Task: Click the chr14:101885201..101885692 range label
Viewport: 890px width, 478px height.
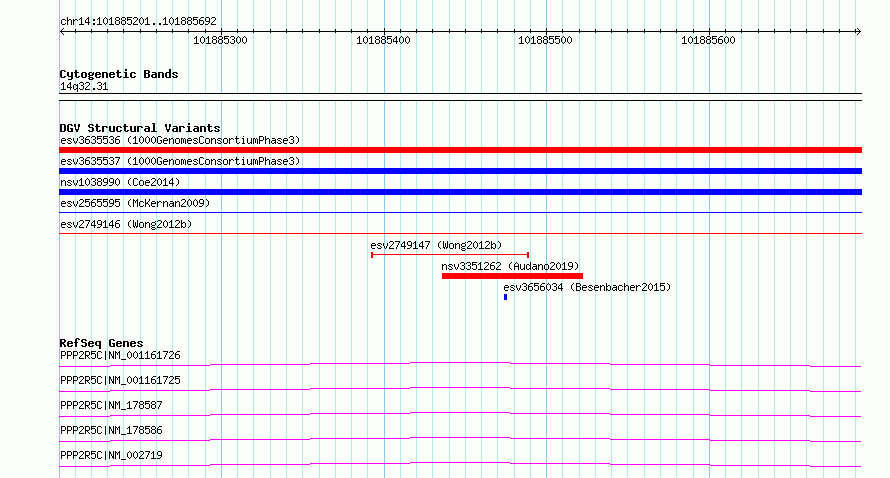Action: coord(138,21)
